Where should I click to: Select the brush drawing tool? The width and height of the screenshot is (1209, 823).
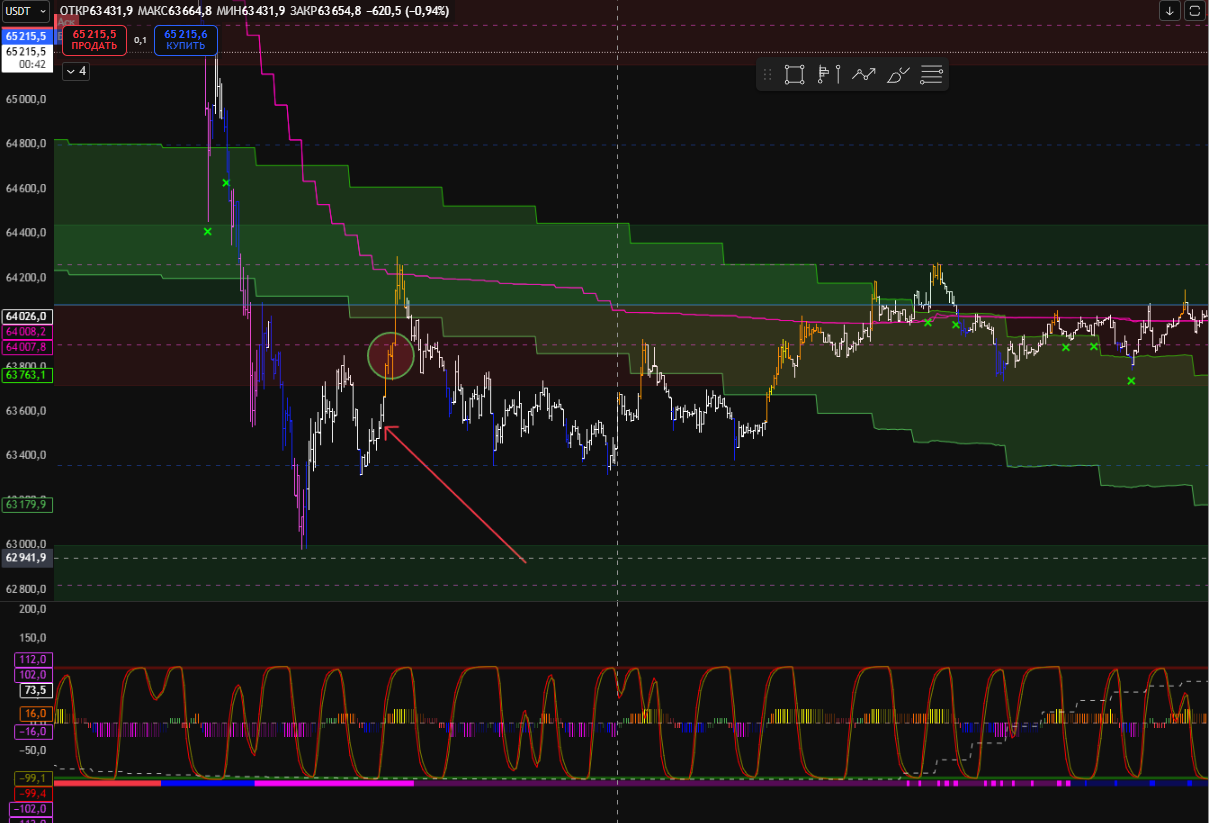[x=898, y=74]
